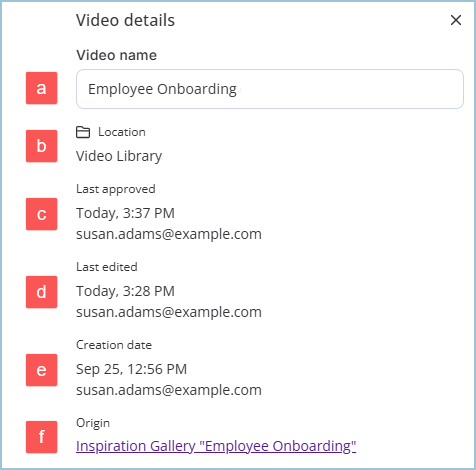The height and width of the screenshot is (470, 476).
Task: Click the 'Sep 25, 12:56 PM' creation date
Action: [131, 369]
